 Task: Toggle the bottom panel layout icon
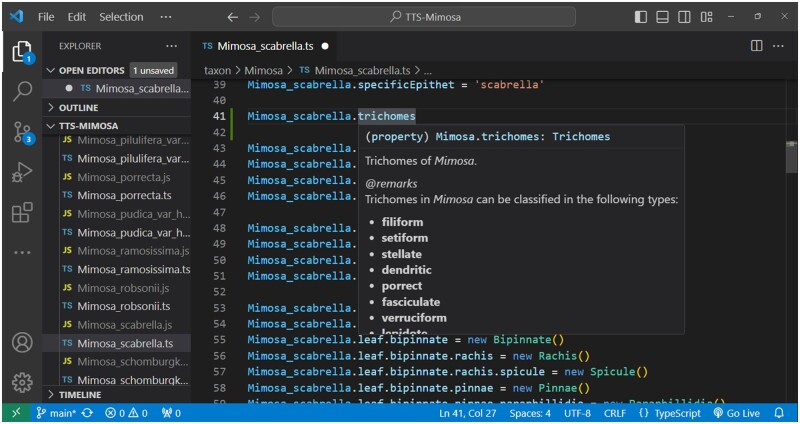[x=662, y=17]
